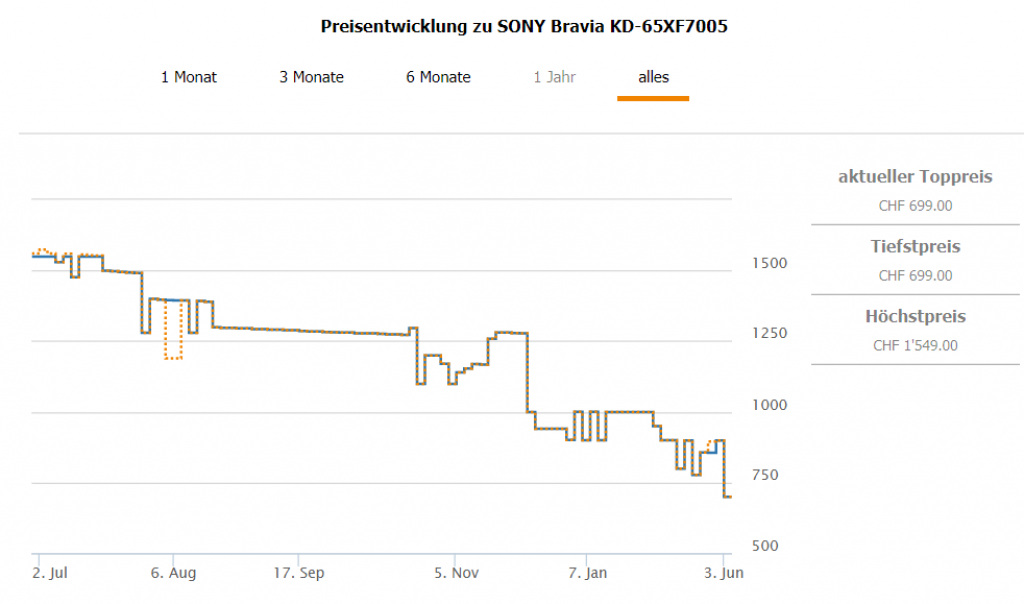
Task: Click the "aktueller Toppreis" heading
Action: point(915,177)
